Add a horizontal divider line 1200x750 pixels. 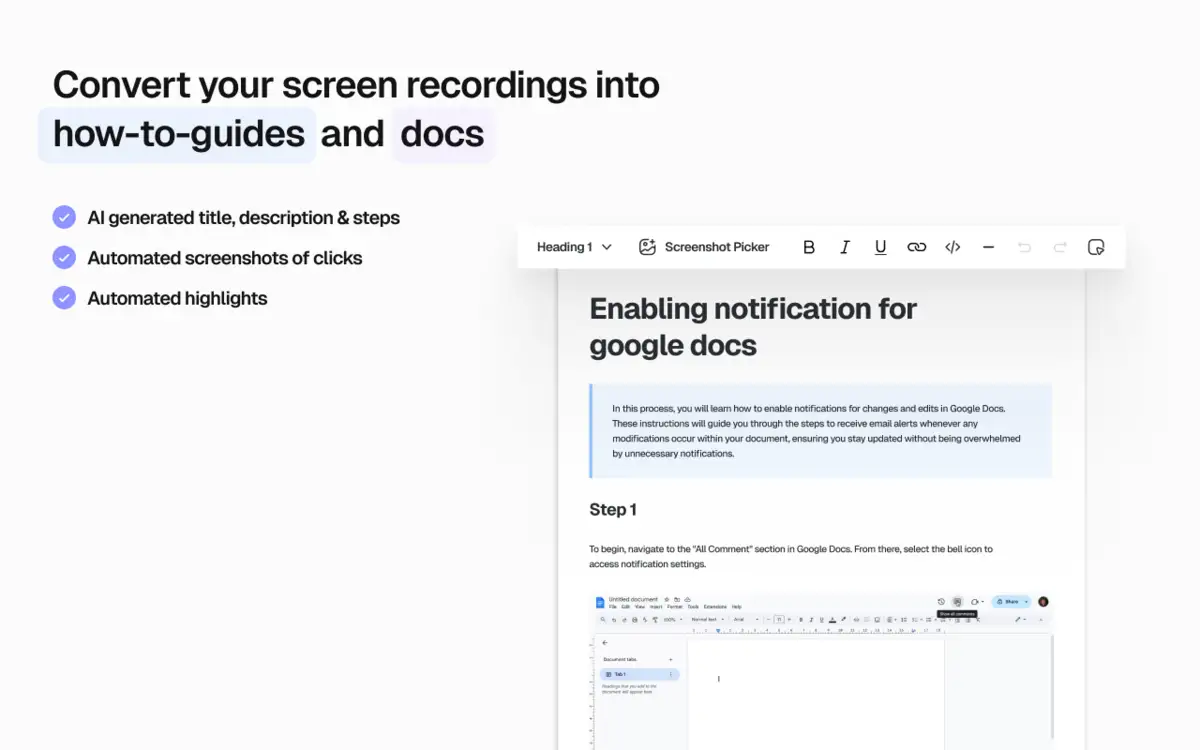(x=988, y=247)
